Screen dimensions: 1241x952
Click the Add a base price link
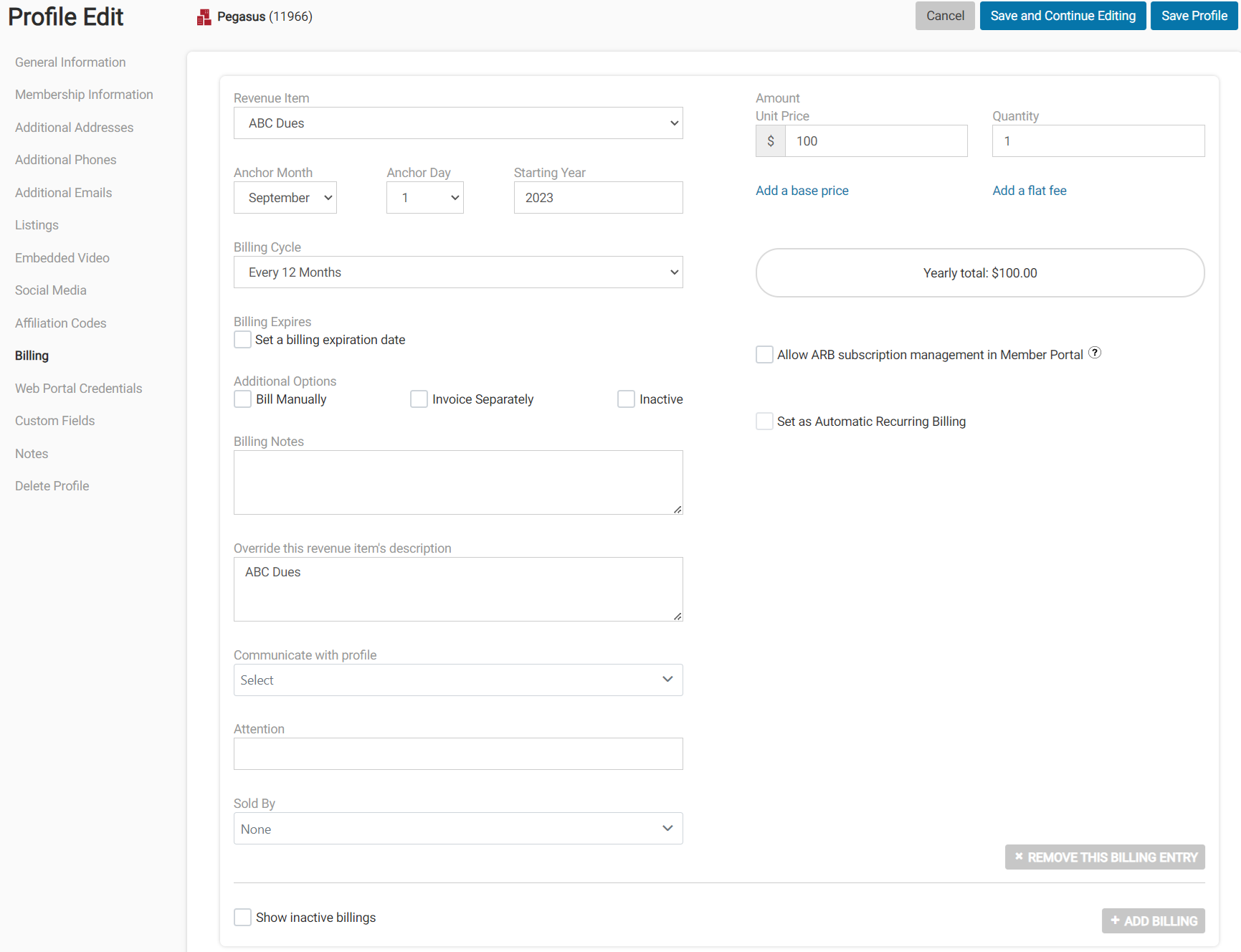click(802, 190)
